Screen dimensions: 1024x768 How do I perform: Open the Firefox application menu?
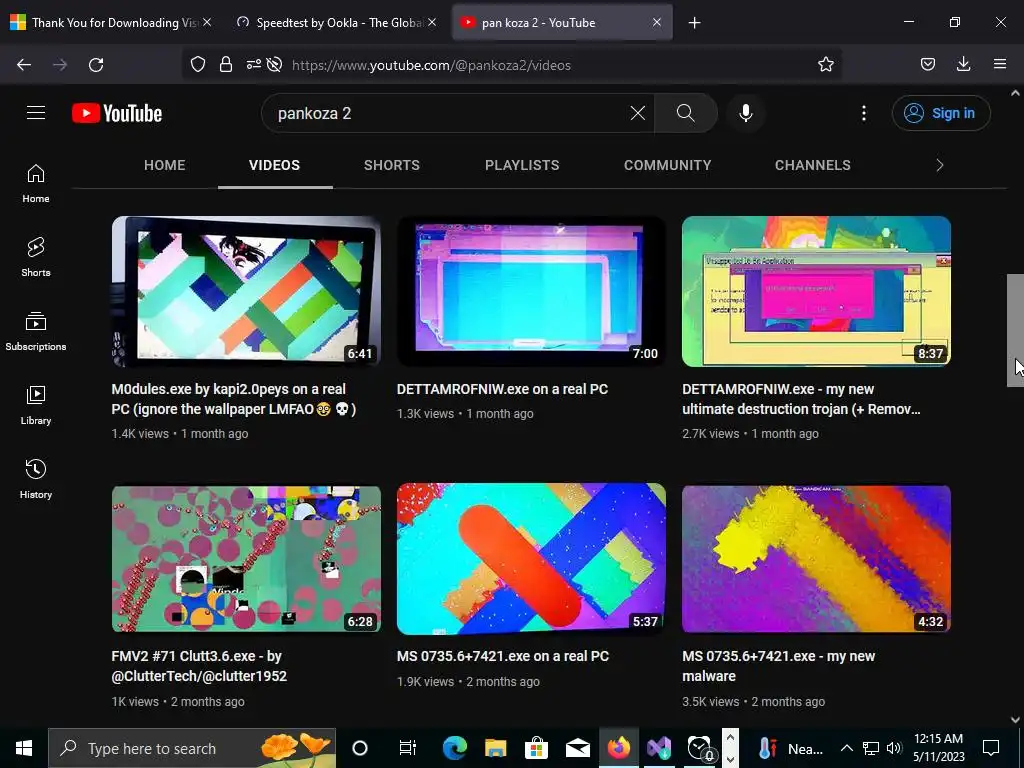[x=999, y=64]
